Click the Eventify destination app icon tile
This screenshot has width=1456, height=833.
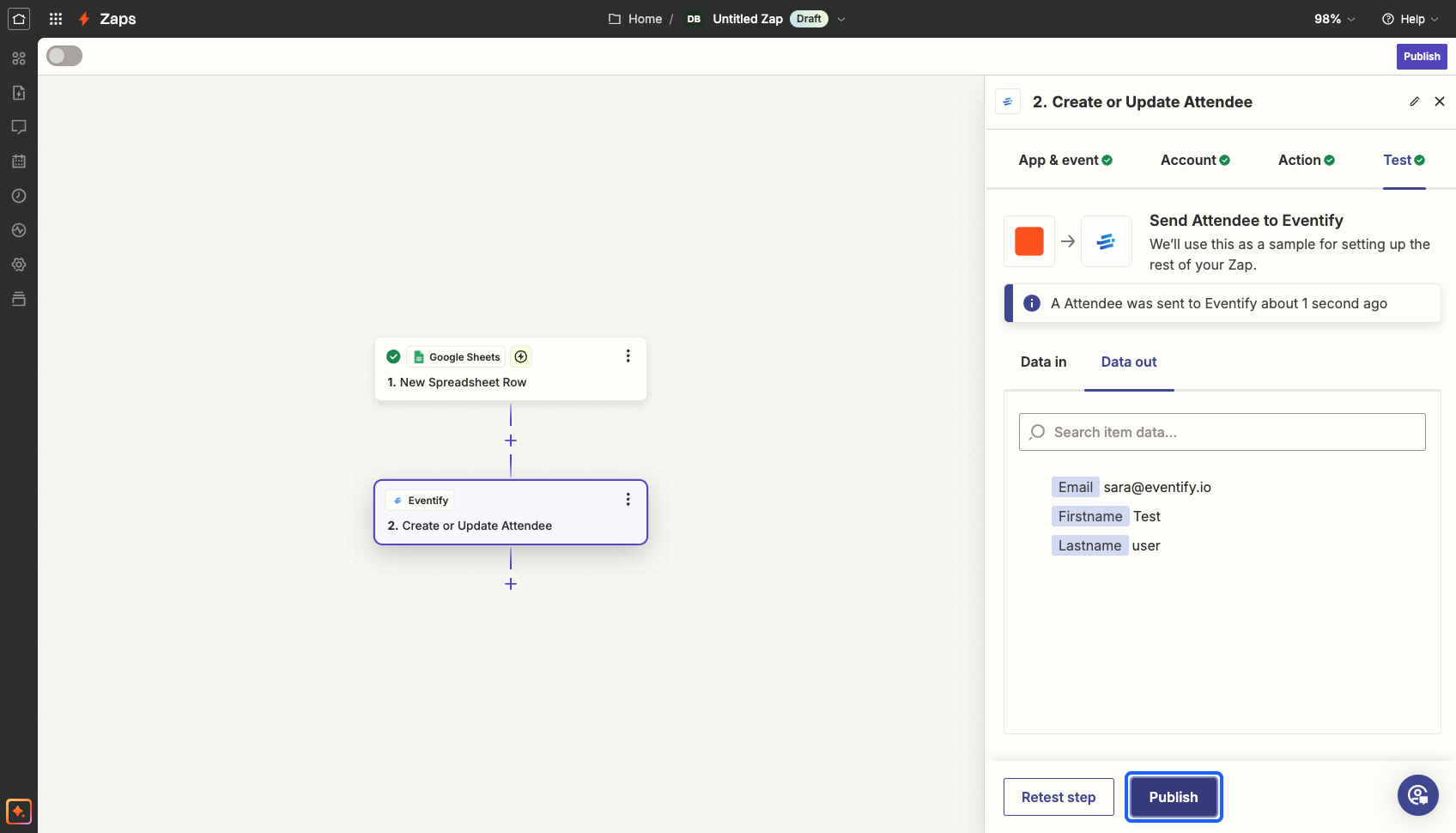point(1107,241)
